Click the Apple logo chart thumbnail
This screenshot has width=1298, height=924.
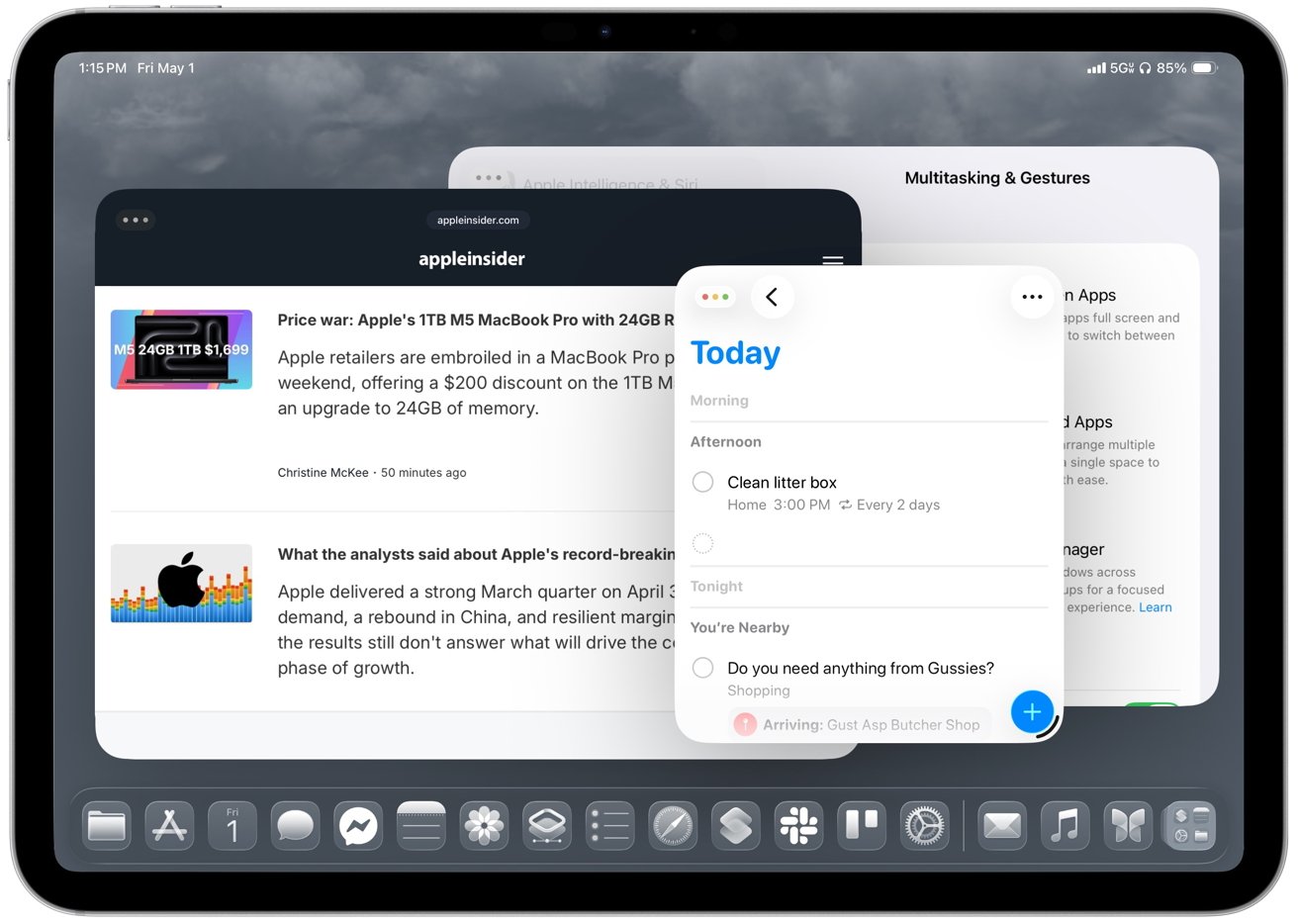pos(181,584)
